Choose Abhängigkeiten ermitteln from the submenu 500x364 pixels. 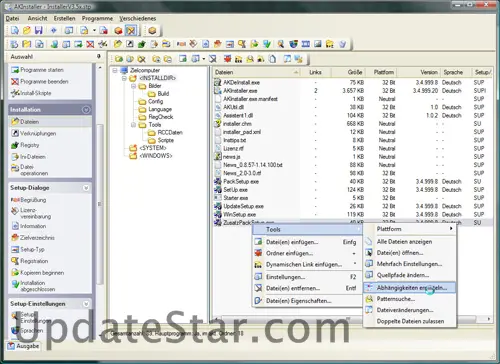pyautogui.click(x=409, y=288)
